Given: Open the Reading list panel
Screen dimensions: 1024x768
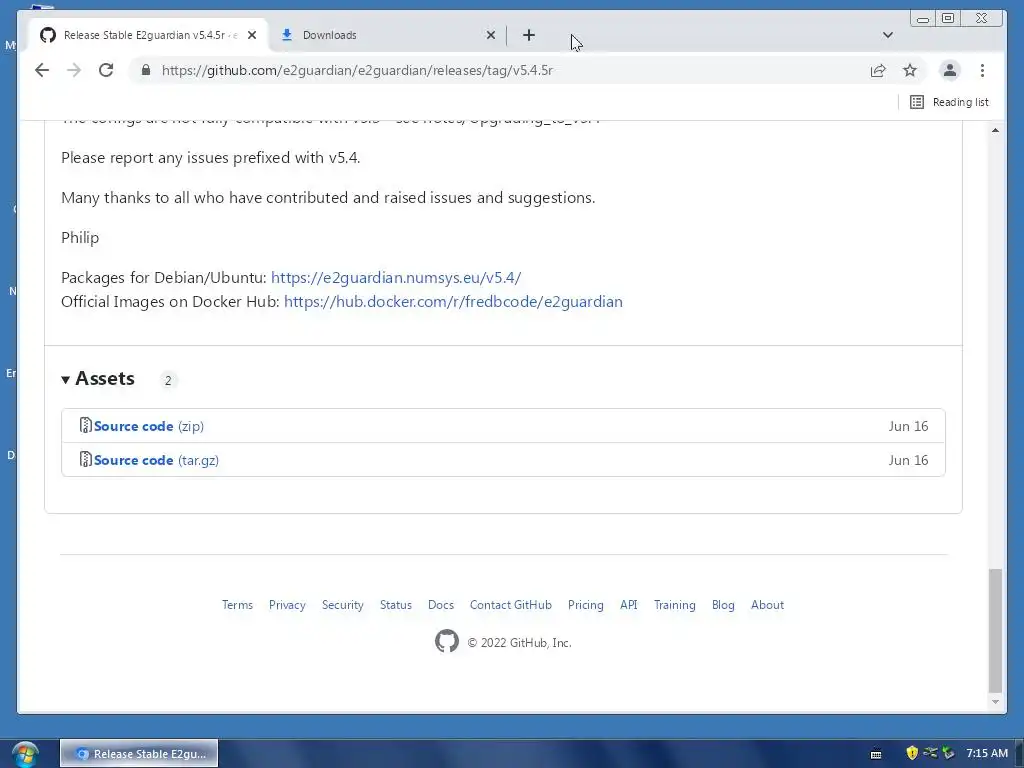Looking at the screenshot, I should tap(950, 102).
